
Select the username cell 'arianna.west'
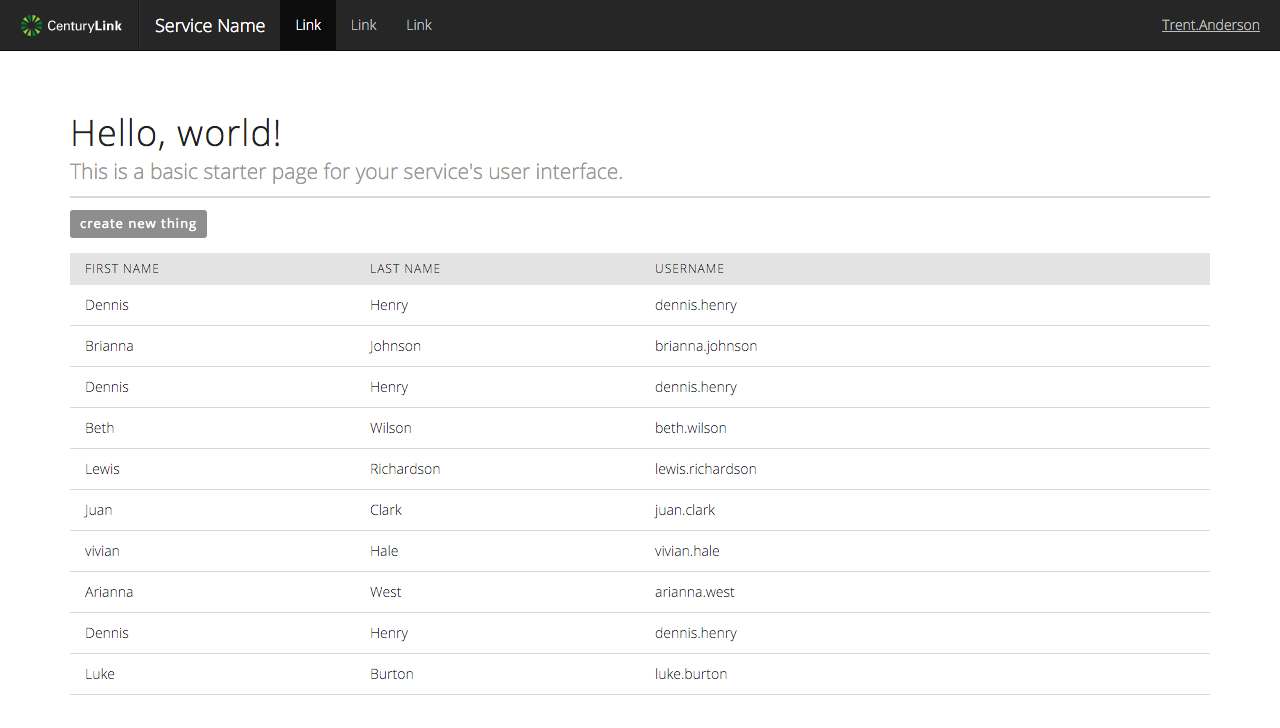click(695, 592)
